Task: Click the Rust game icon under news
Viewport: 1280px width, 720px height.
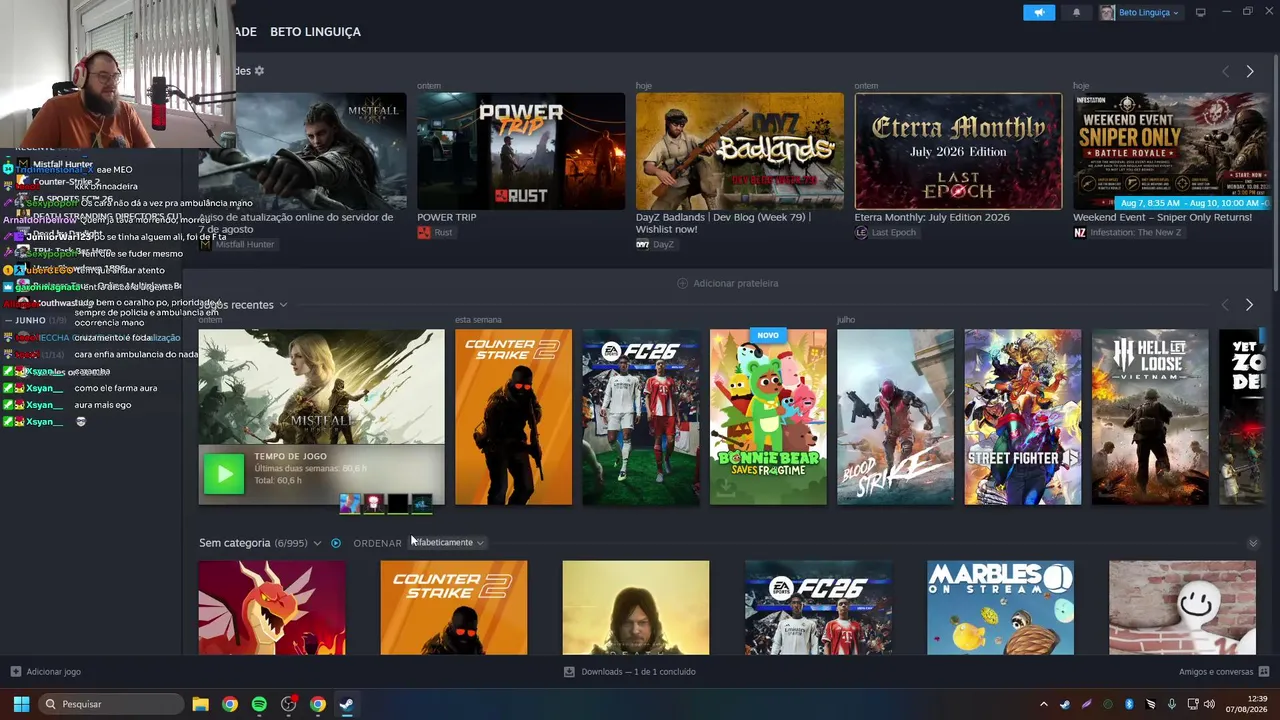Action: [x=424, y=233]
